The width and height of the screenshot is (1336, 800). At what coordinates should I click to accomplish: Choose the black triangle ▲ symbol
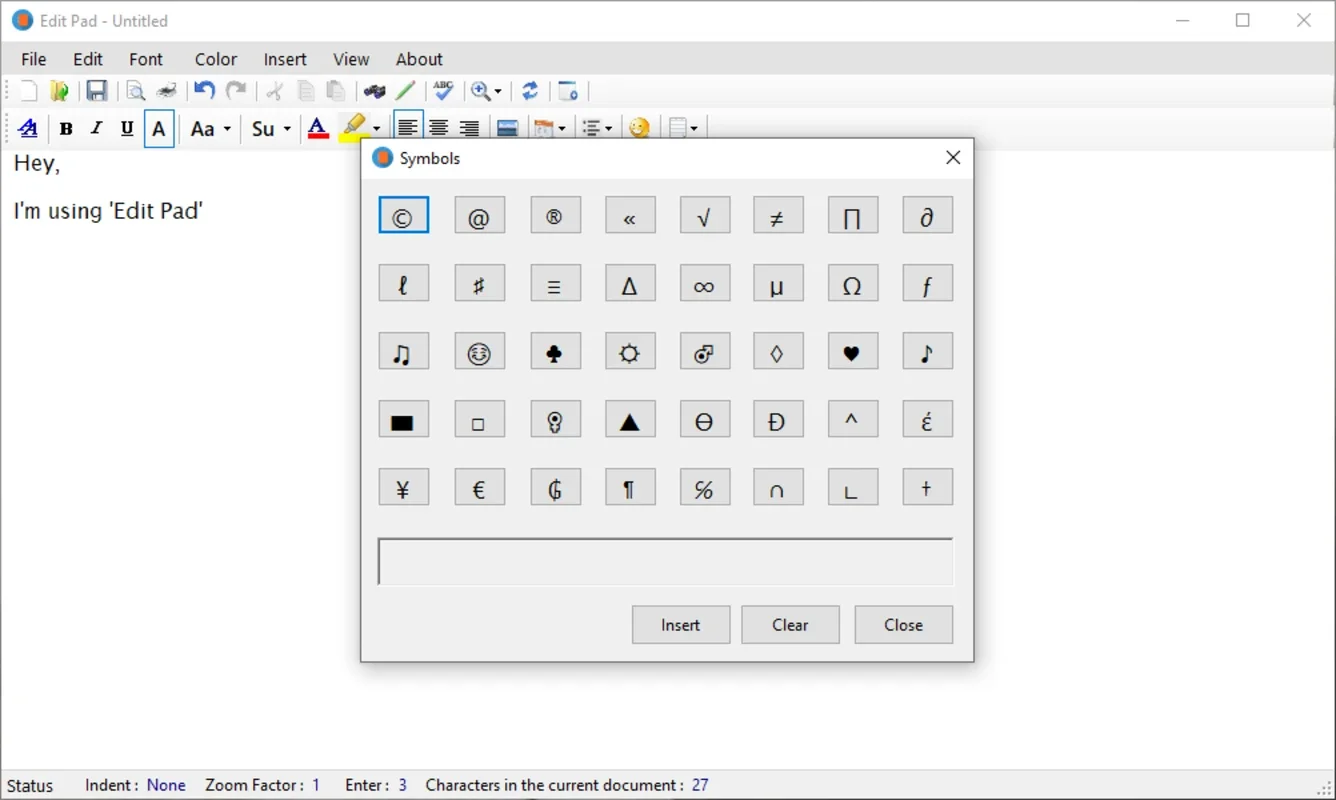click(630, 419)
